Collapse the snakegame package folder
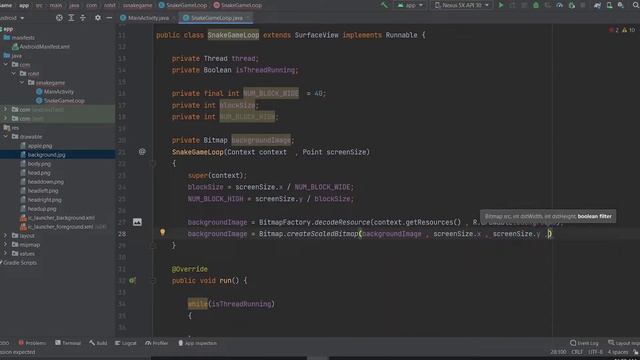 (22, 82)
